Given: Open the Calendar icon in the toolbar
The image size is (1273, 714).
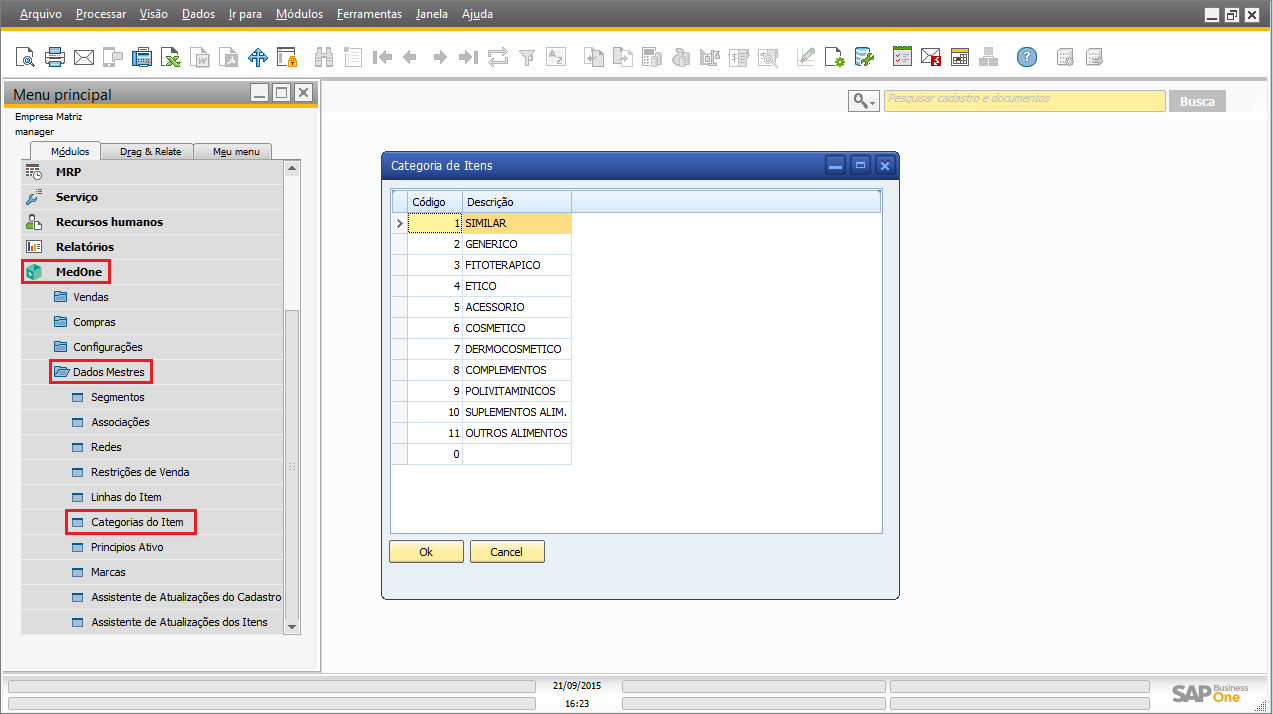Looking at the screenshot, I should point(960,57).
